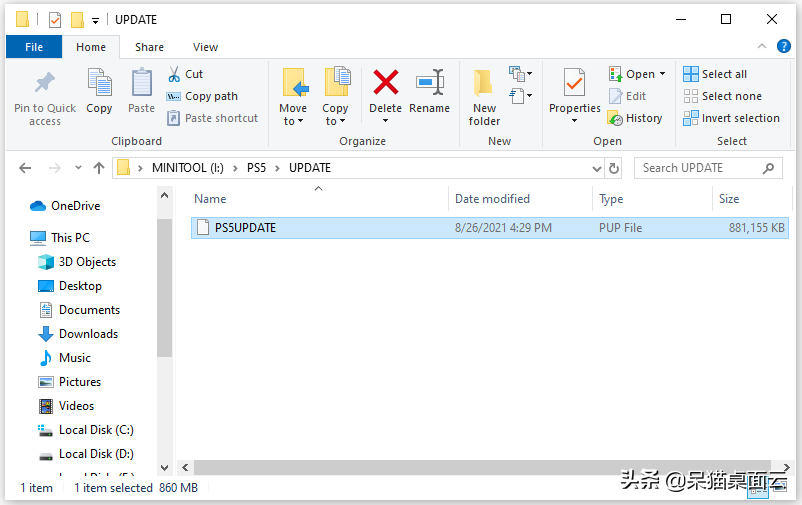
Task: Open the New item dropdown icon
Action: pos(520,74)
